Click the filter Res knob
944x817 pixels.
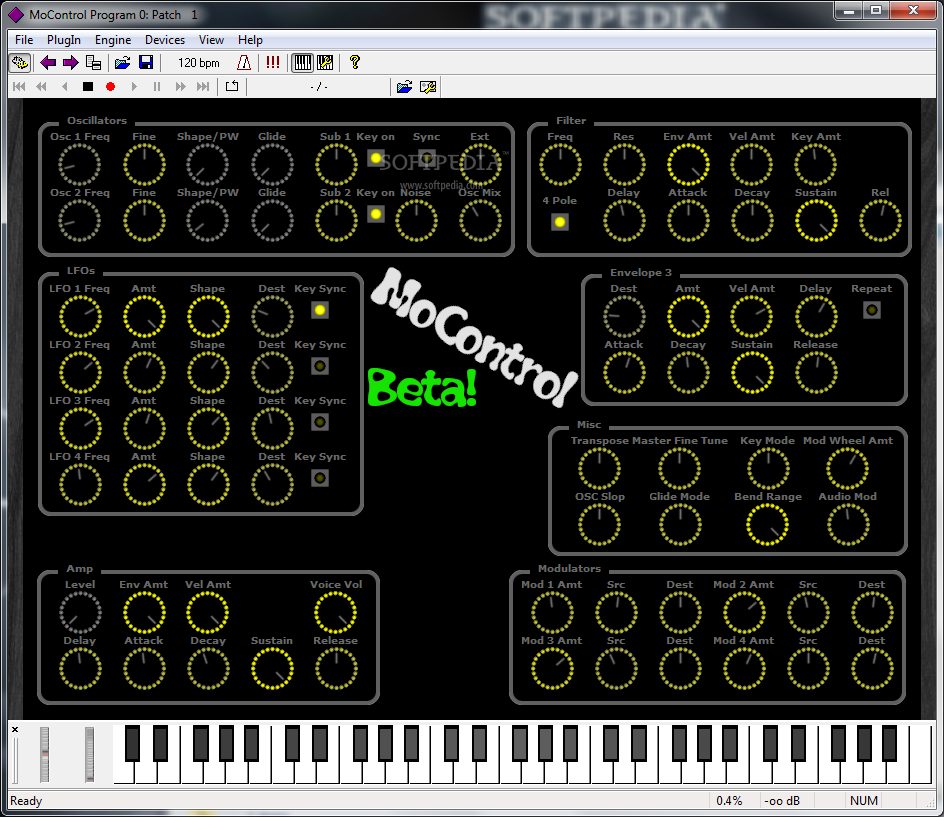tap(624, 165)
